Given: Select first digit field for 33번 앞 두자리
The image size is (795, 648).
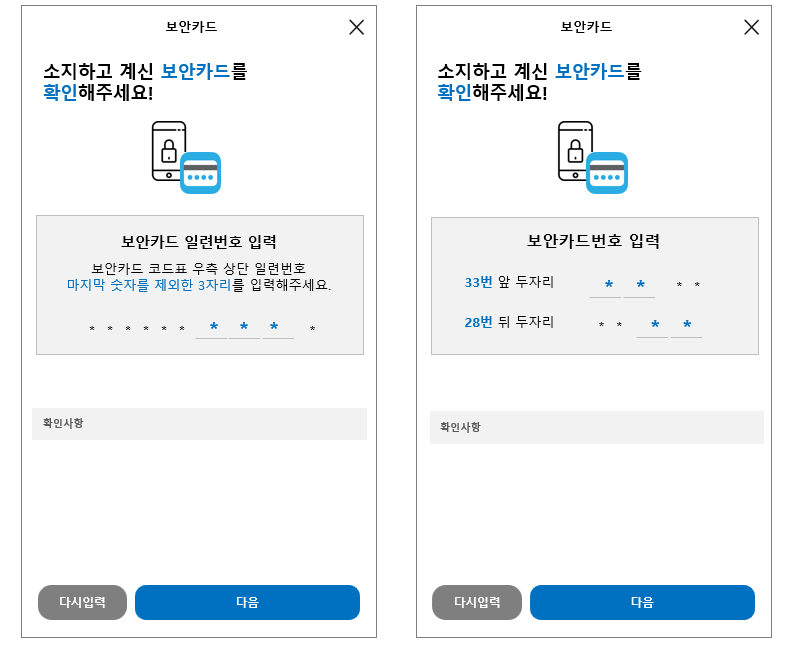Looking at the screenshot, I should click(605, 286).
